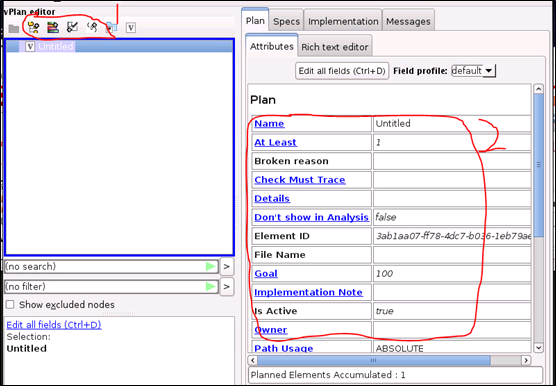
Task: Click the empty Details value cell
Action: point(452,199)
